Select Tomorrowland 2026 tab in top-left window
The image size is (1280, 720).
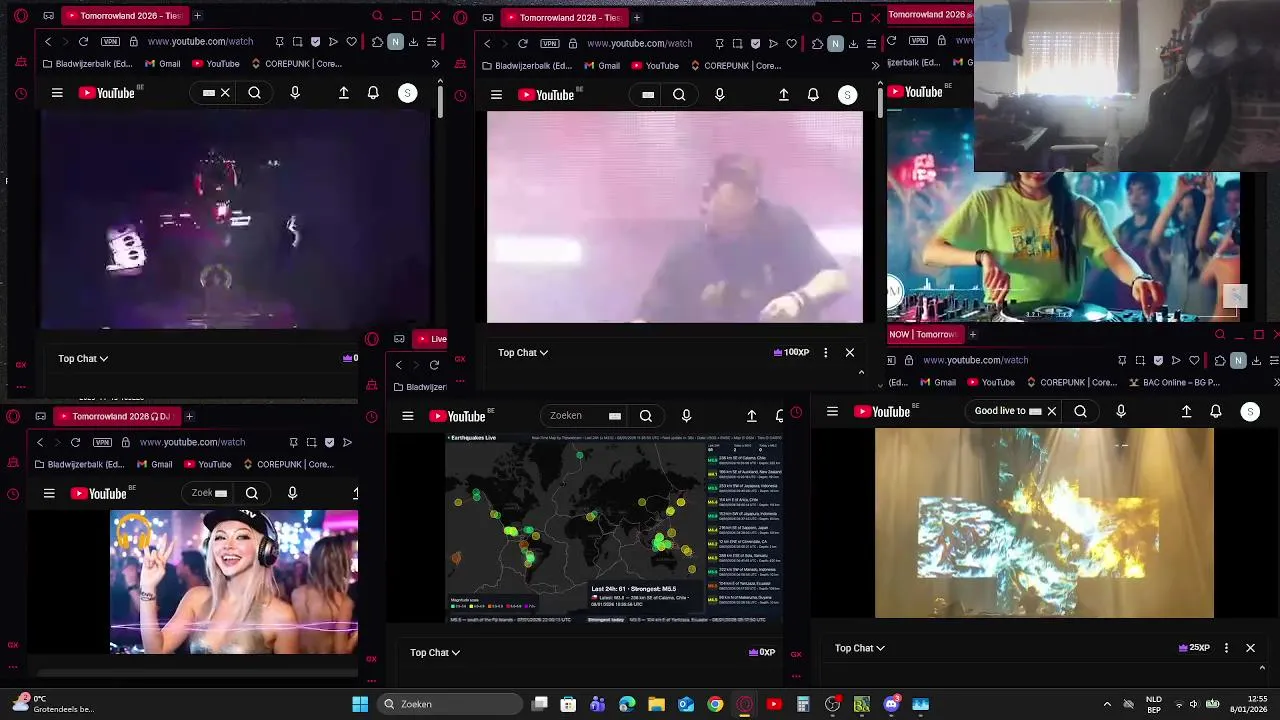[126, 16]
